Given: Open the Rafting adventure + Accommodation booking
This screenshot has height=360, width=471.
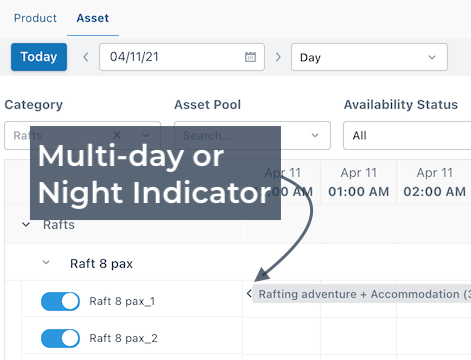Looking at the screenshot, I should pos(362,294).
